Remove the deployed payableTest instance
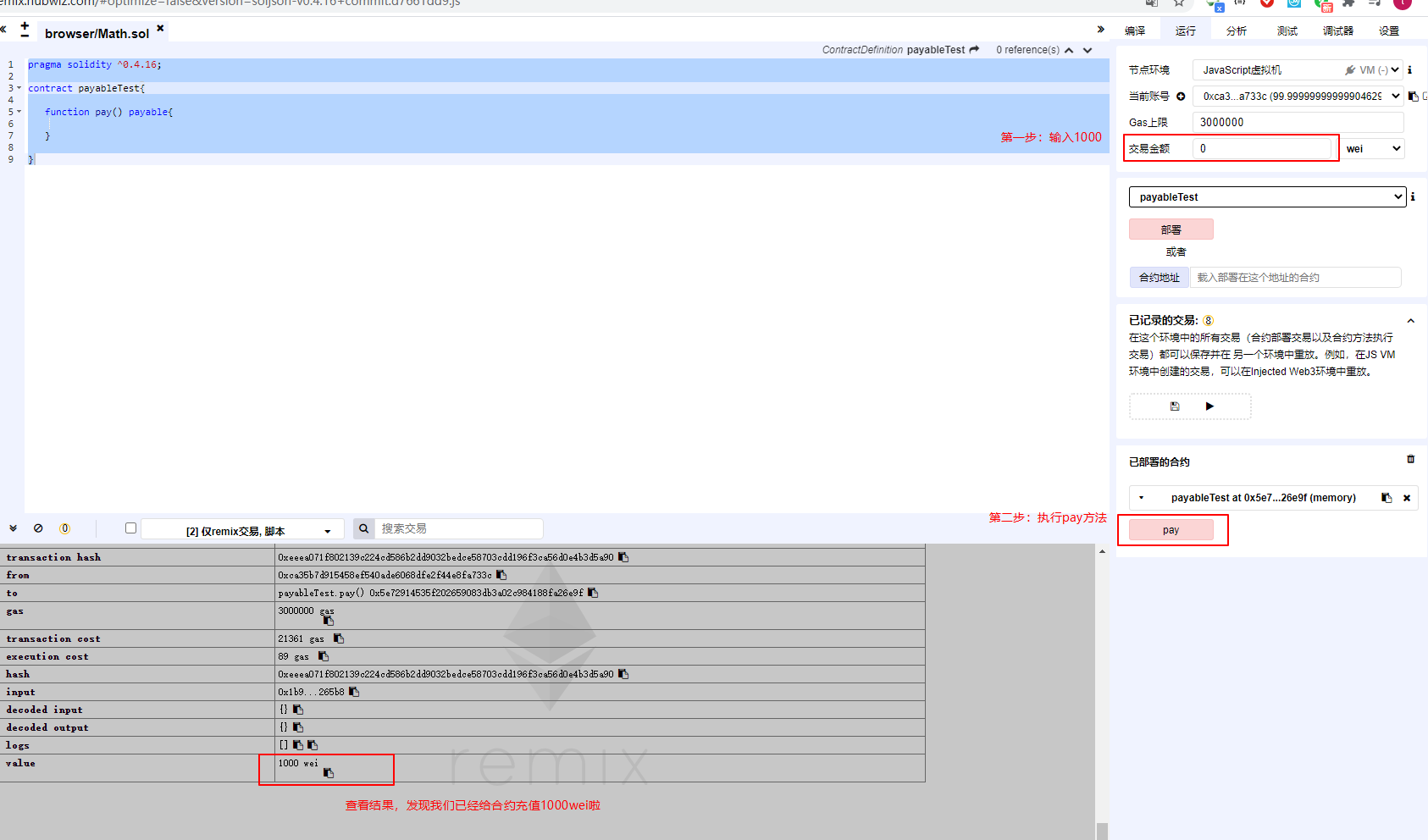This screenshot has width=1428, height=840. click(x=1407, y=498)
